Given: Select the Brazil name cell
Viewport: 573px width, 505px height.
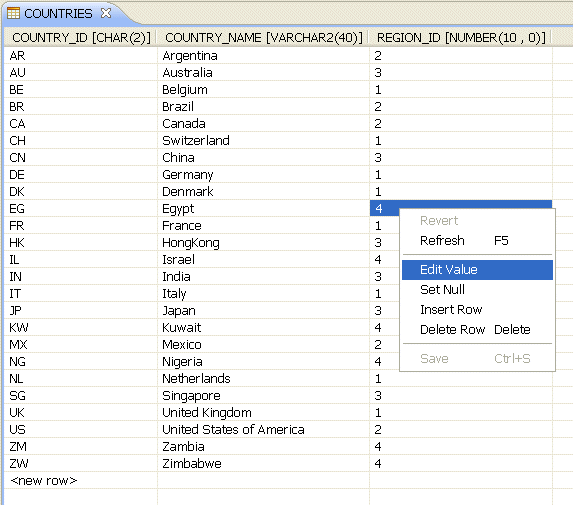Looking at the screenshot, I should (263, 107).
